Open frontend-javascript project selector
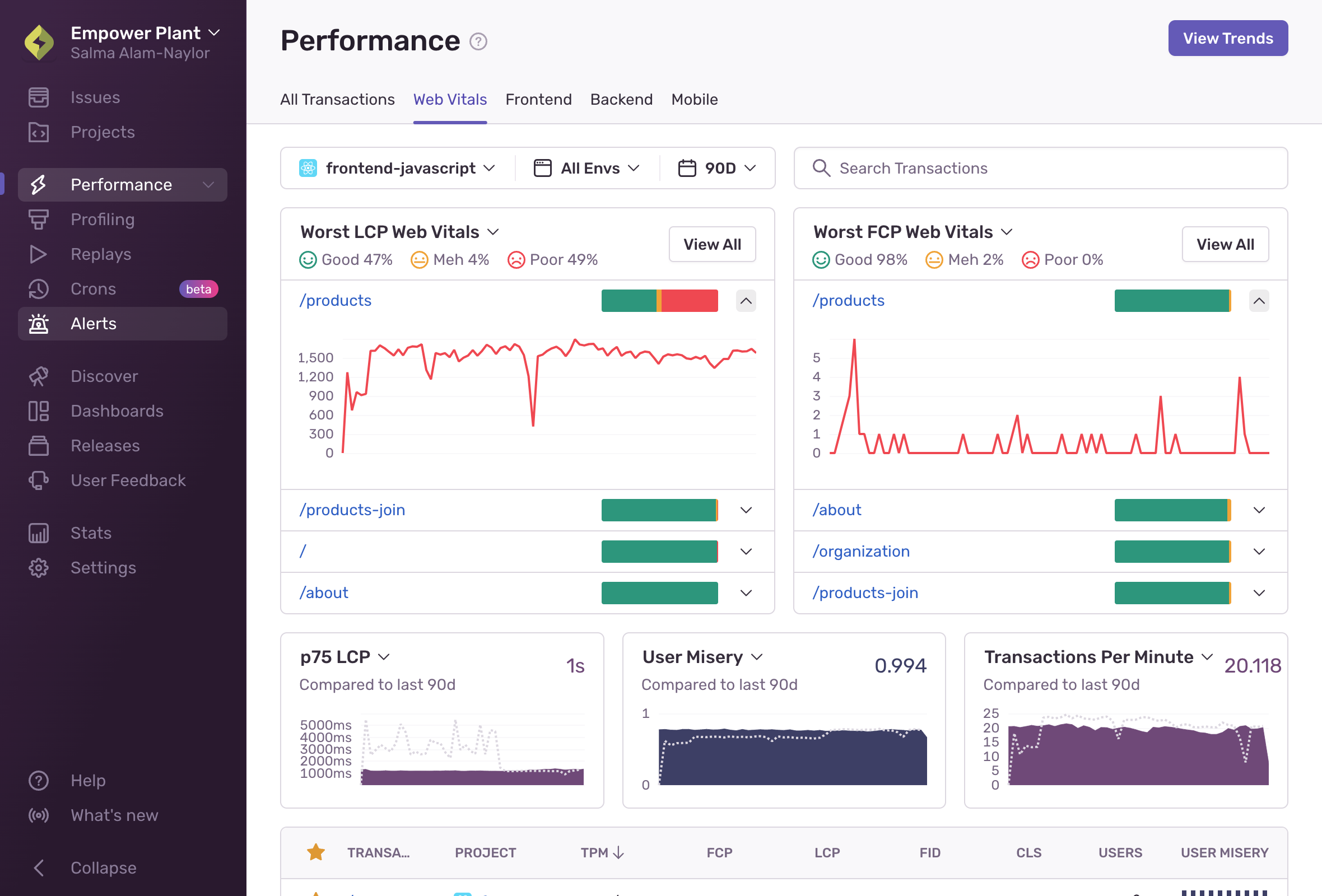This screenshot has width=1322, height=896. 398,169
